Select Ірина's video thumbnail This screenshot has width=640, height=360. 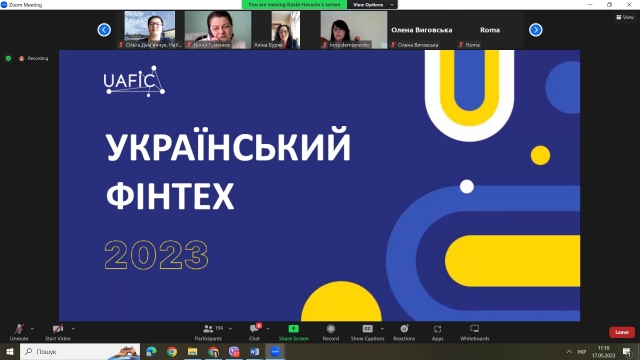tap(218, 30)
